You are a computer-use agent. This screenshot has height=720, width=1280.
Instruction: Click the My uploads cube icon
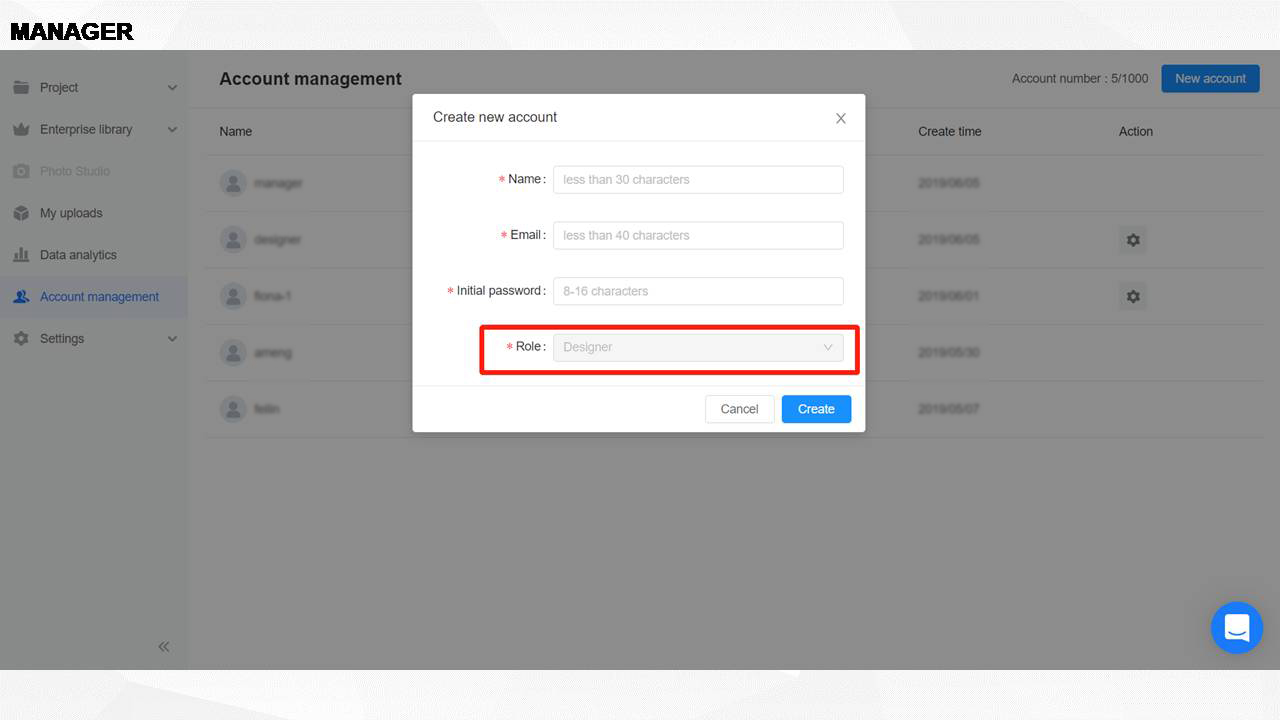tap(21, 213)
